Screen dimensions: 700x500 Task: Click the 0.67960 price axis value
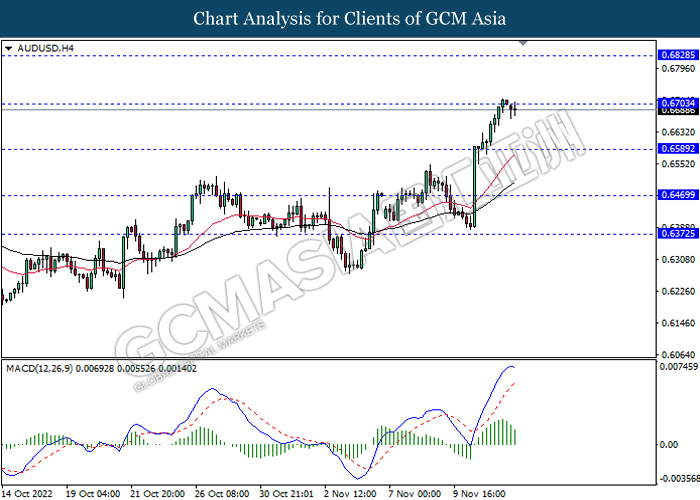[x=678, y=68]
